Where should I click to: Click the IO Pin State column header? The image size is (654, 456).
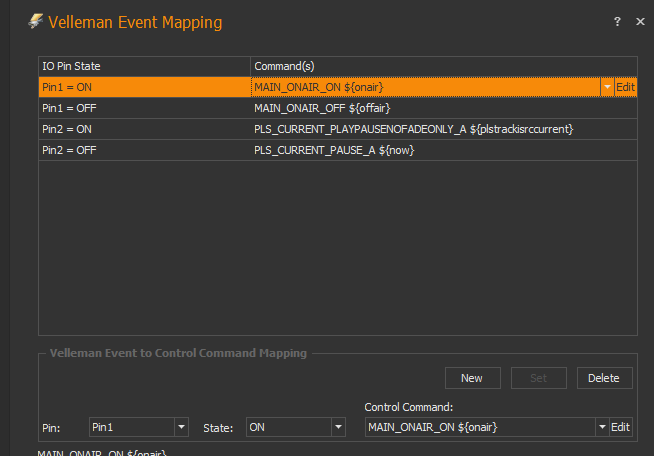145,66
